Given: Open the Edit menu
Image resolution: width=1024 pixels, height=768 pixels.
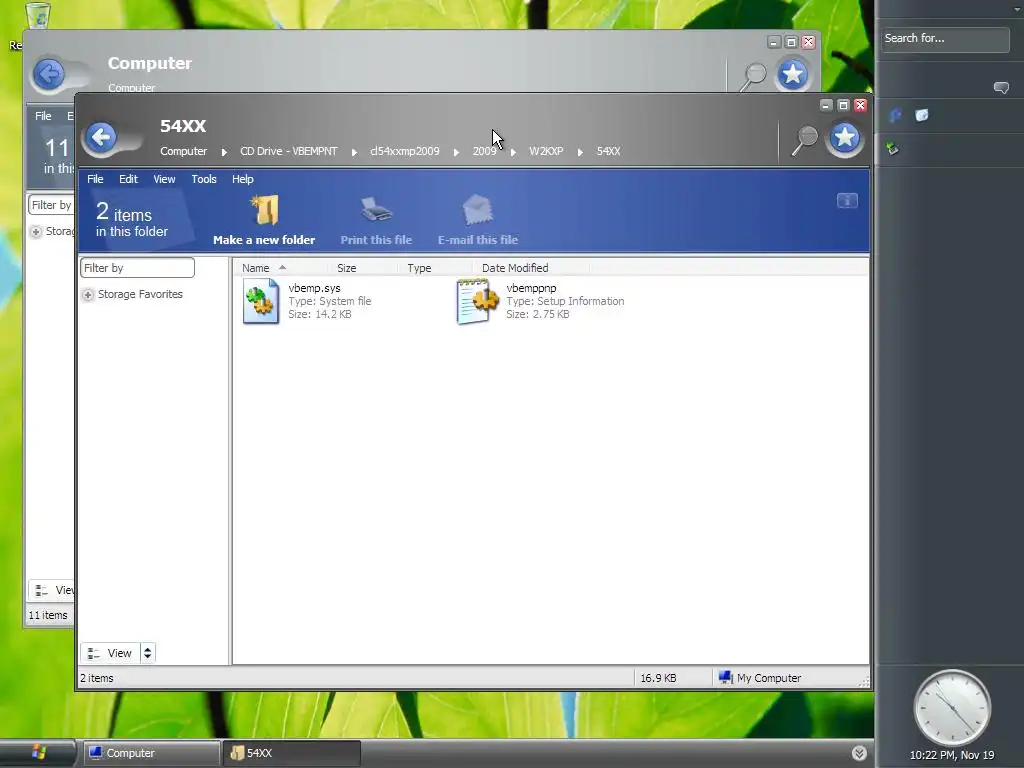Looking at the screenshot, I should pos(128,179).
